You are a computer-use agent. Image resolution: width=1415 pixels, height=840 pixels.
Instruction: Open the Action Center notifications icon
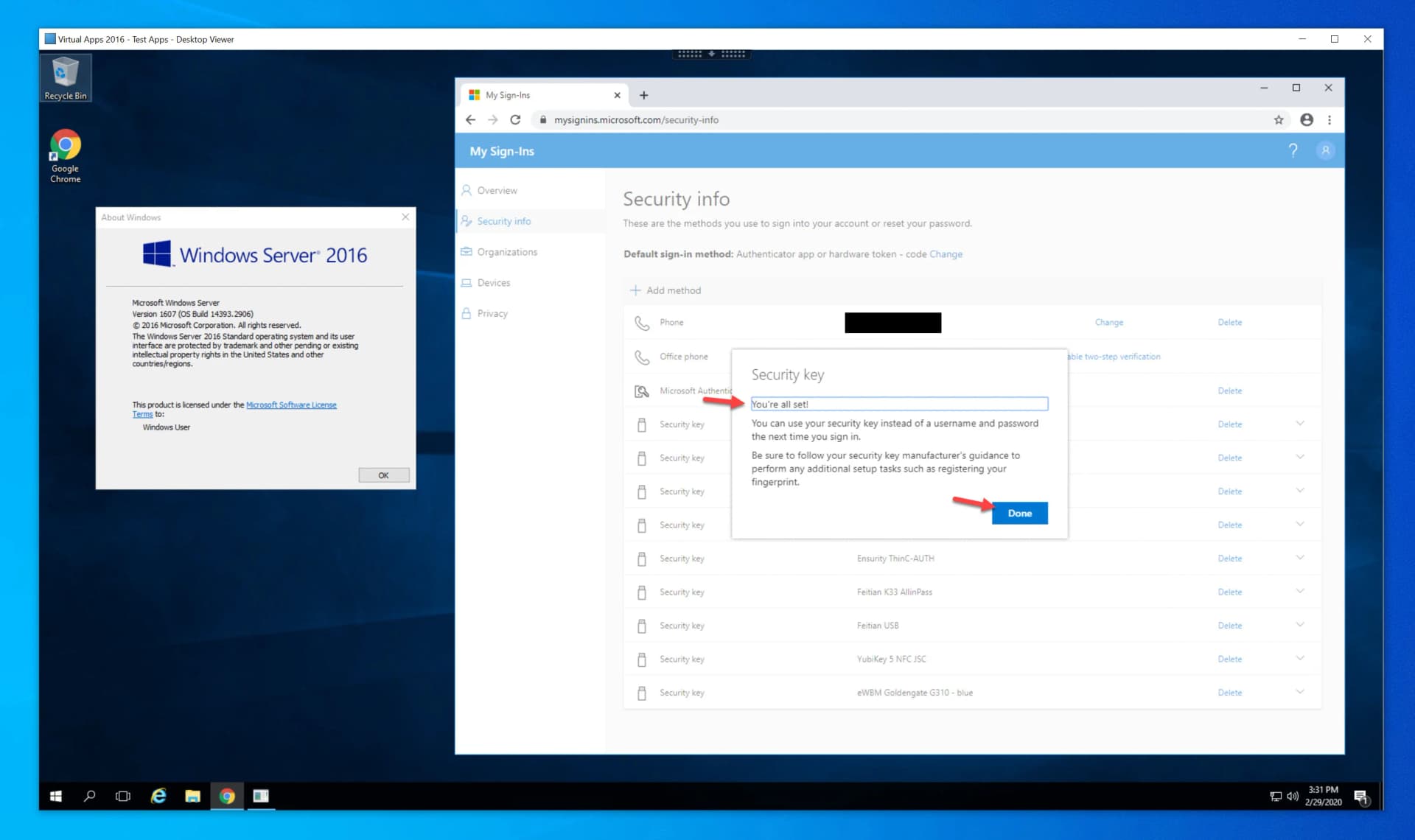pos(1361,797)
